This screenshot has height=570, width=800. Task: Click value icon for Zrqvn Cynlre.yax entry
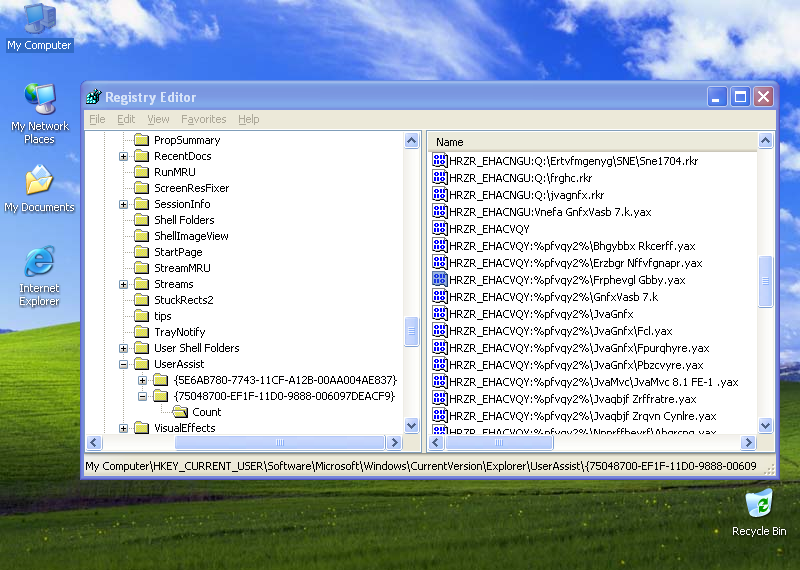tap(439, 415)
